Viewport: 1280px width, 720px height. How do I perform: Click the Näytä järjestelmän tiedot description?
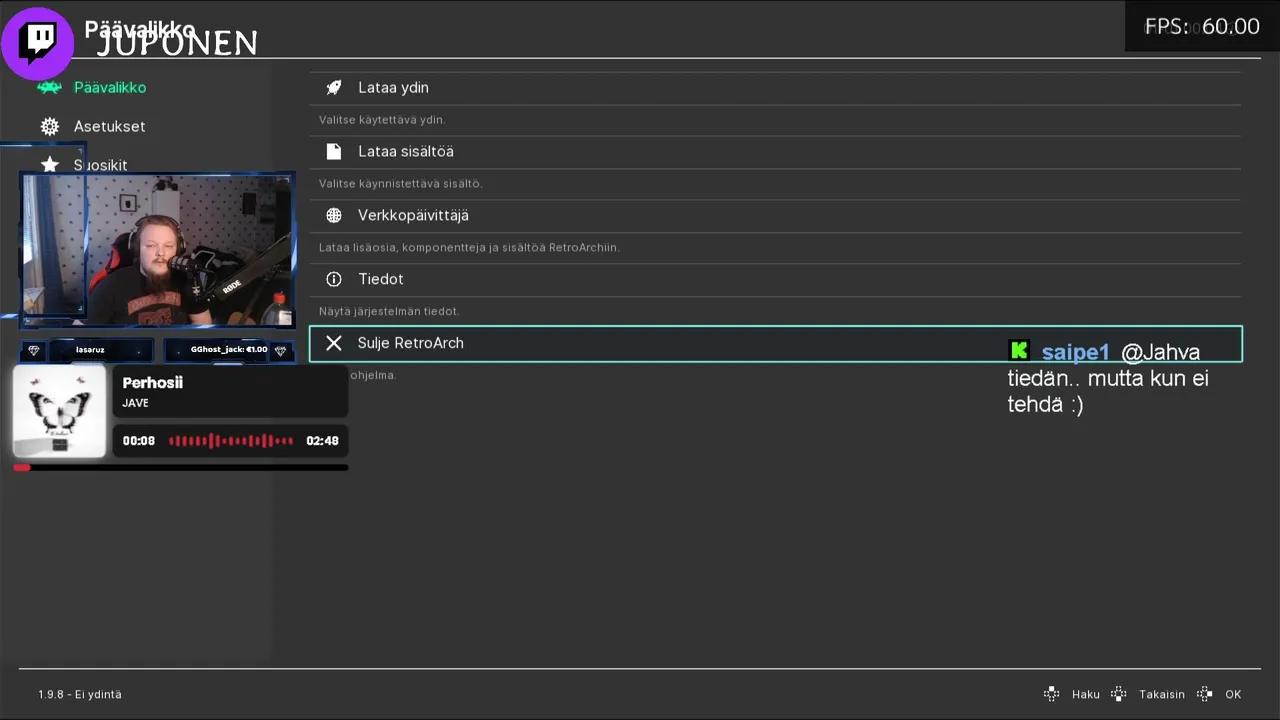coord(389,312)
